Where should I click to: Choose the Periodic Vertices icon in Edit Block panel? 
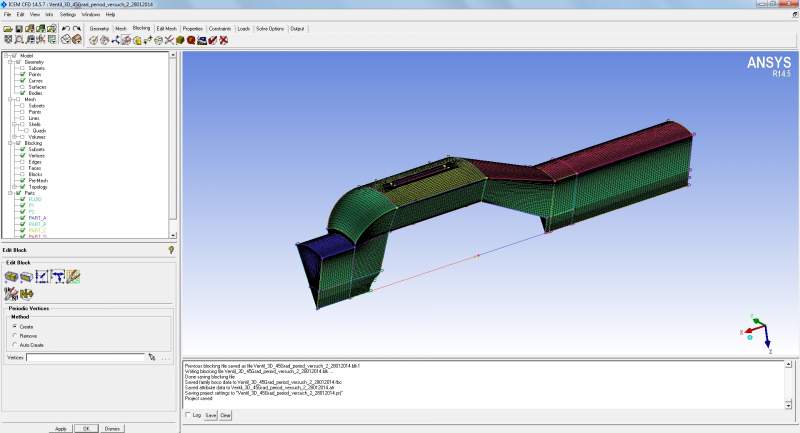[x=57, y=277]
